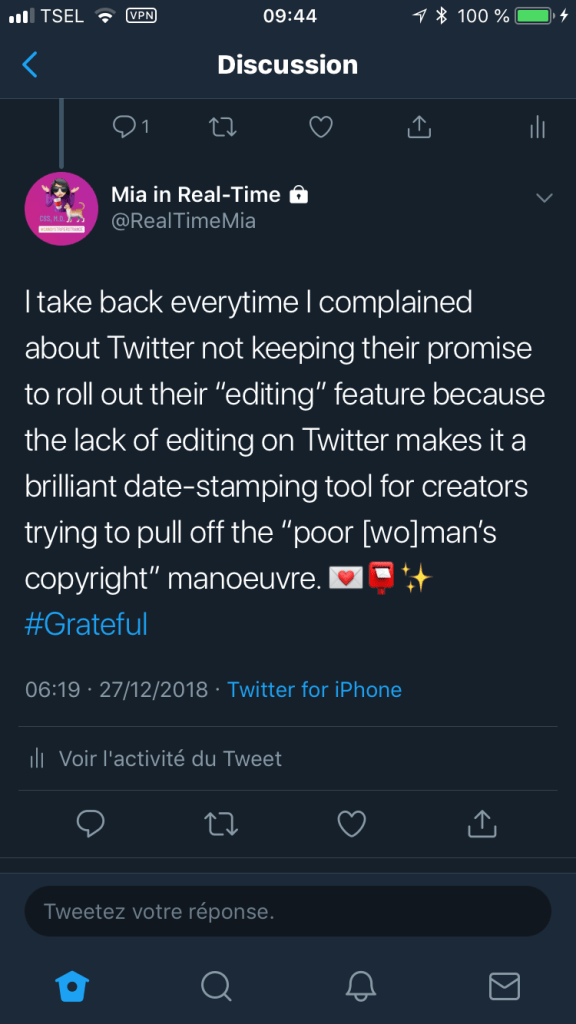Viewport: 576px width, 1024px height.
Task: Go to Home tab in bottom bar
Action: coord(72,986)
